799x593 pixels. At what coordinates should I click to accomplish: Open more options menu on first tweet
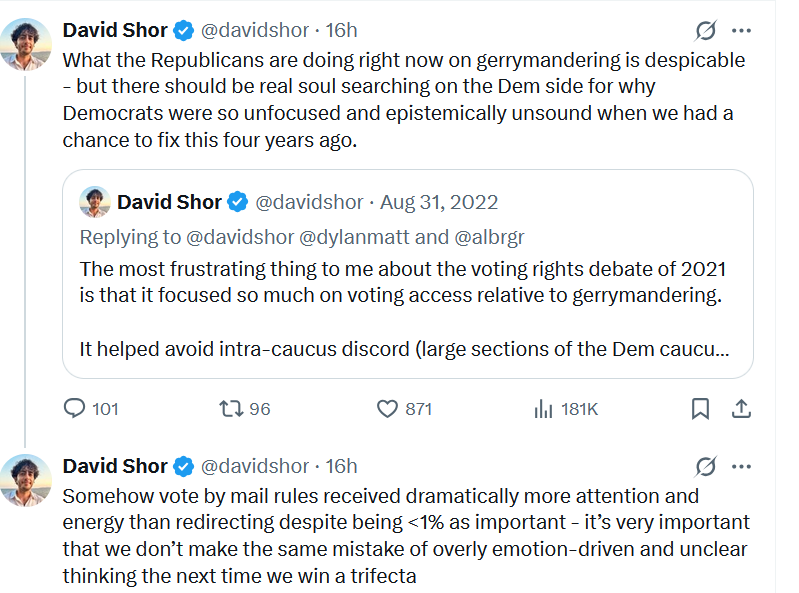741,31
